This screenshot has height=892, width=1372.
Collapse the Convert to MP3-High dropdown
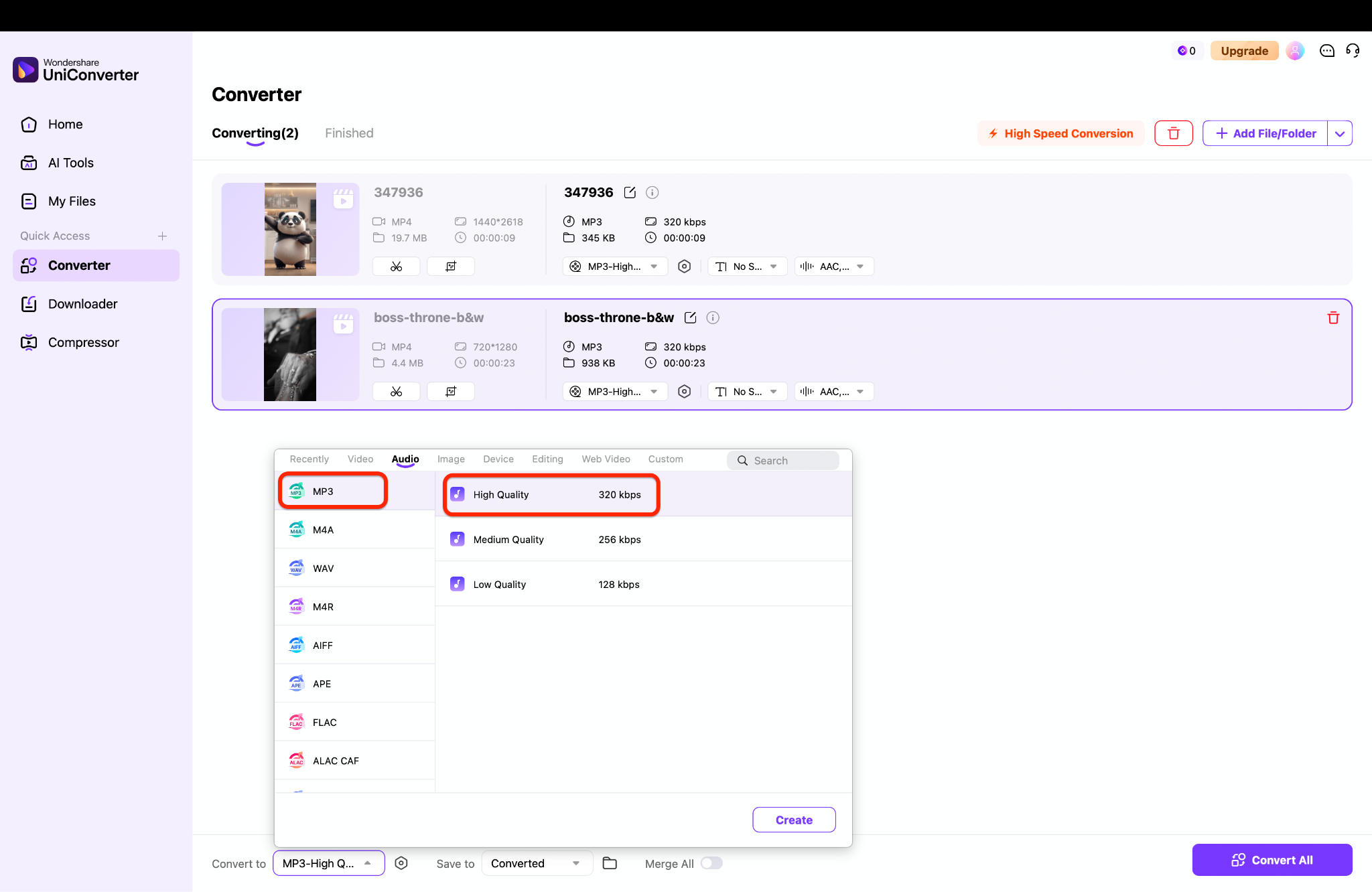[329, 863]
